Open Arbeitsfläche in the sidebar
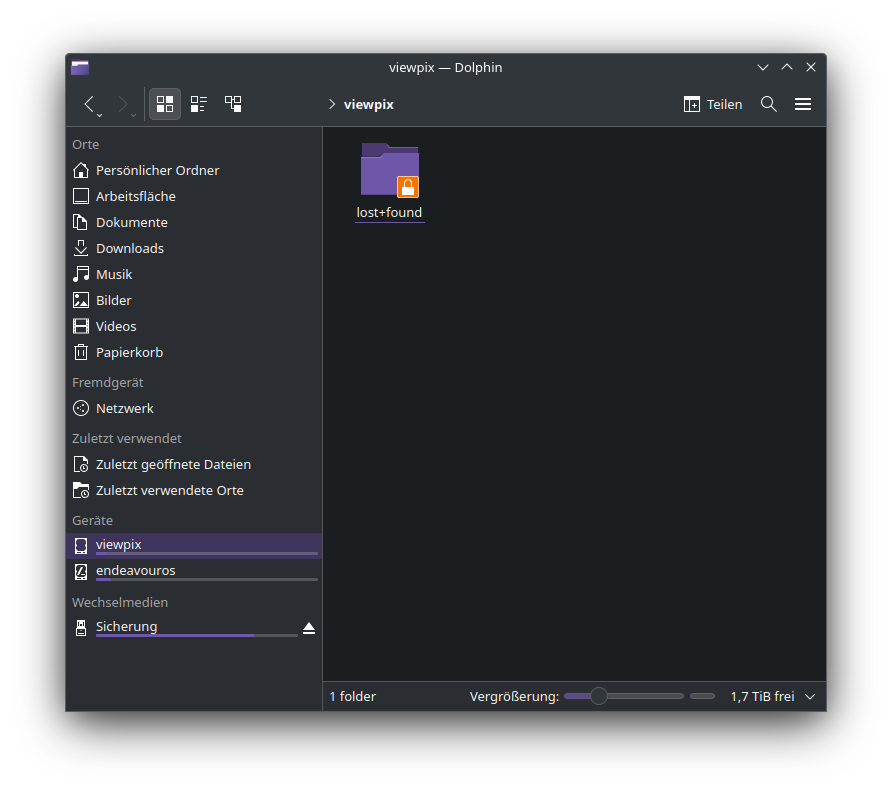Screen dimensions: 893x790 point(194,197)
